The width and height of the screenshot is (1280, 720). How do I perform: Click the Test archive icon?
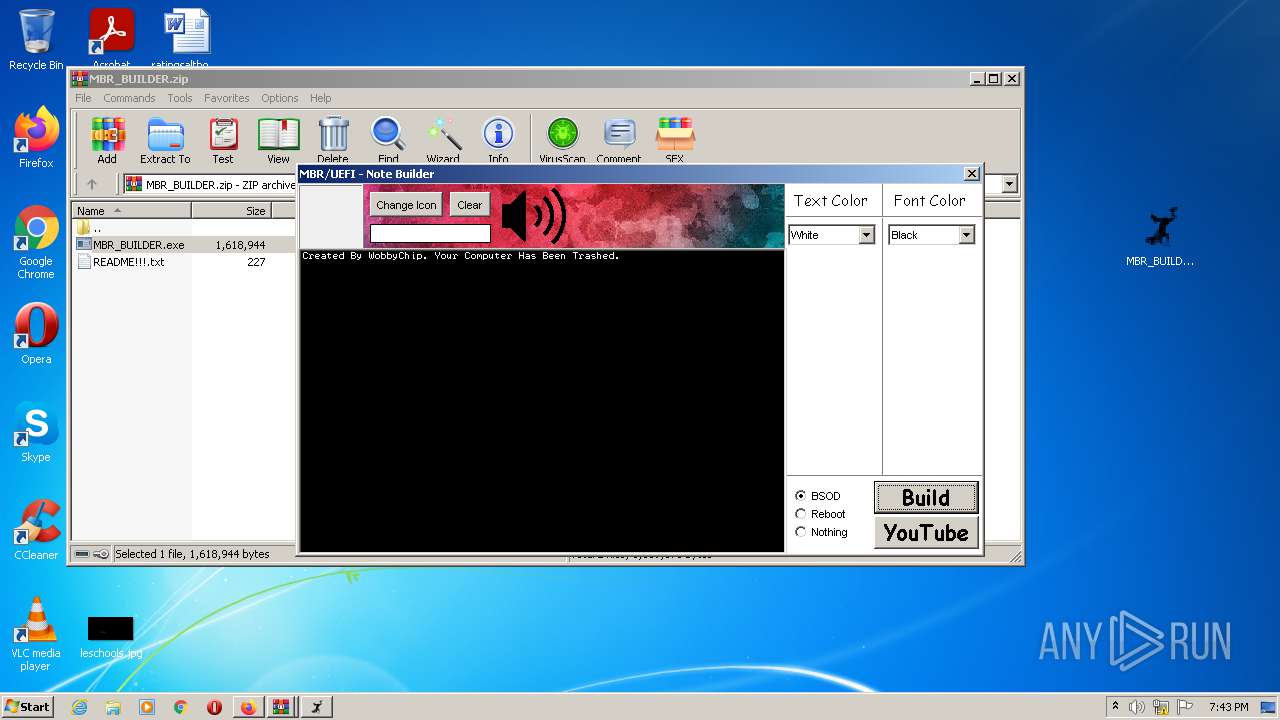pyautogui.click(x=223, y=139)
